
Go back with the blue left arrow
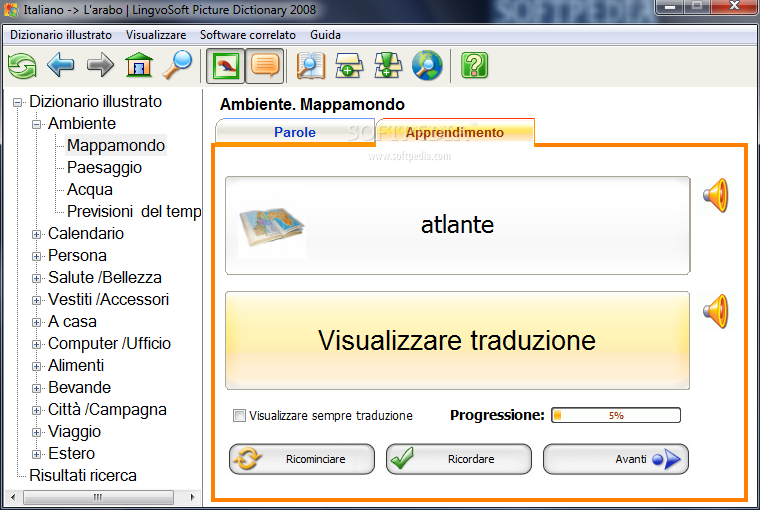[61, 65]
